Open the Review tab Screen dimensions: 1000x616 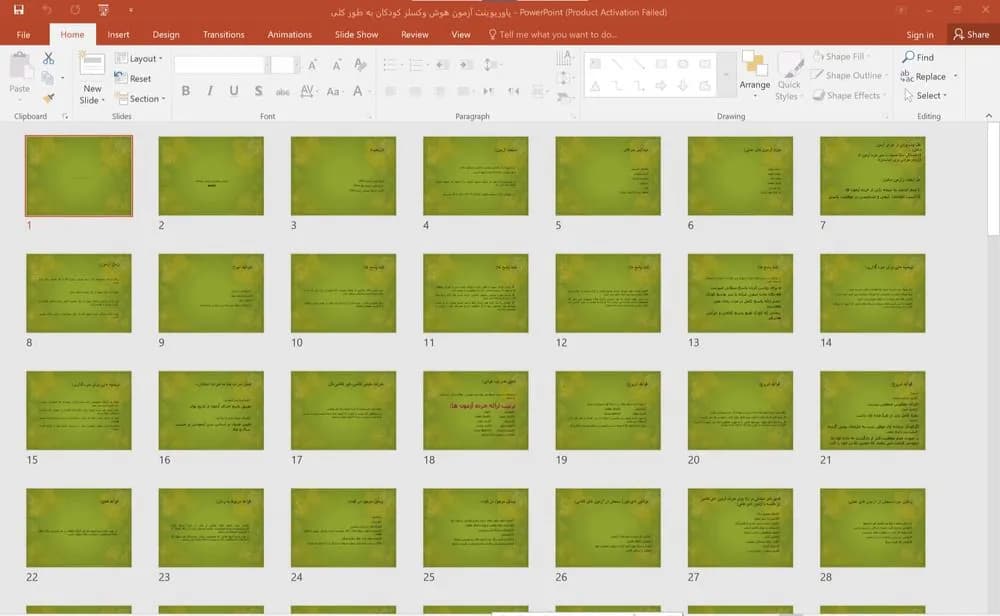pyautogui.click(x=415, y=34)
